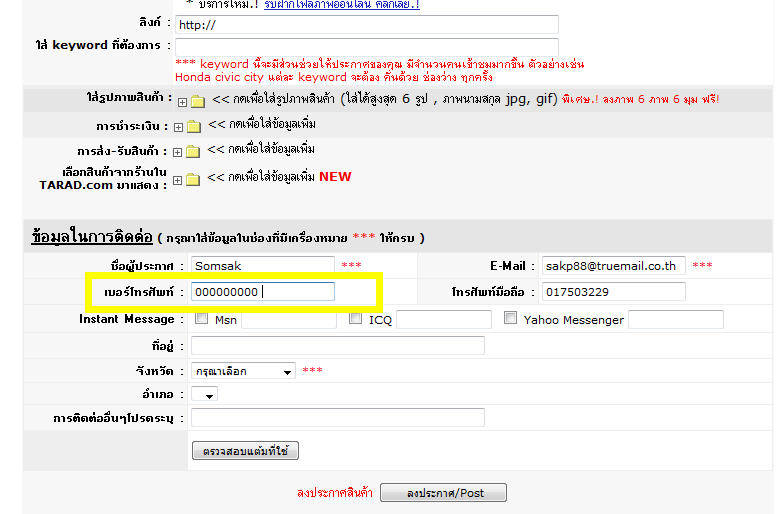The width and height of the screenshot is (776, 514).
Task: Open the อำเภอ dropdown
Action: tap(204, 396)
